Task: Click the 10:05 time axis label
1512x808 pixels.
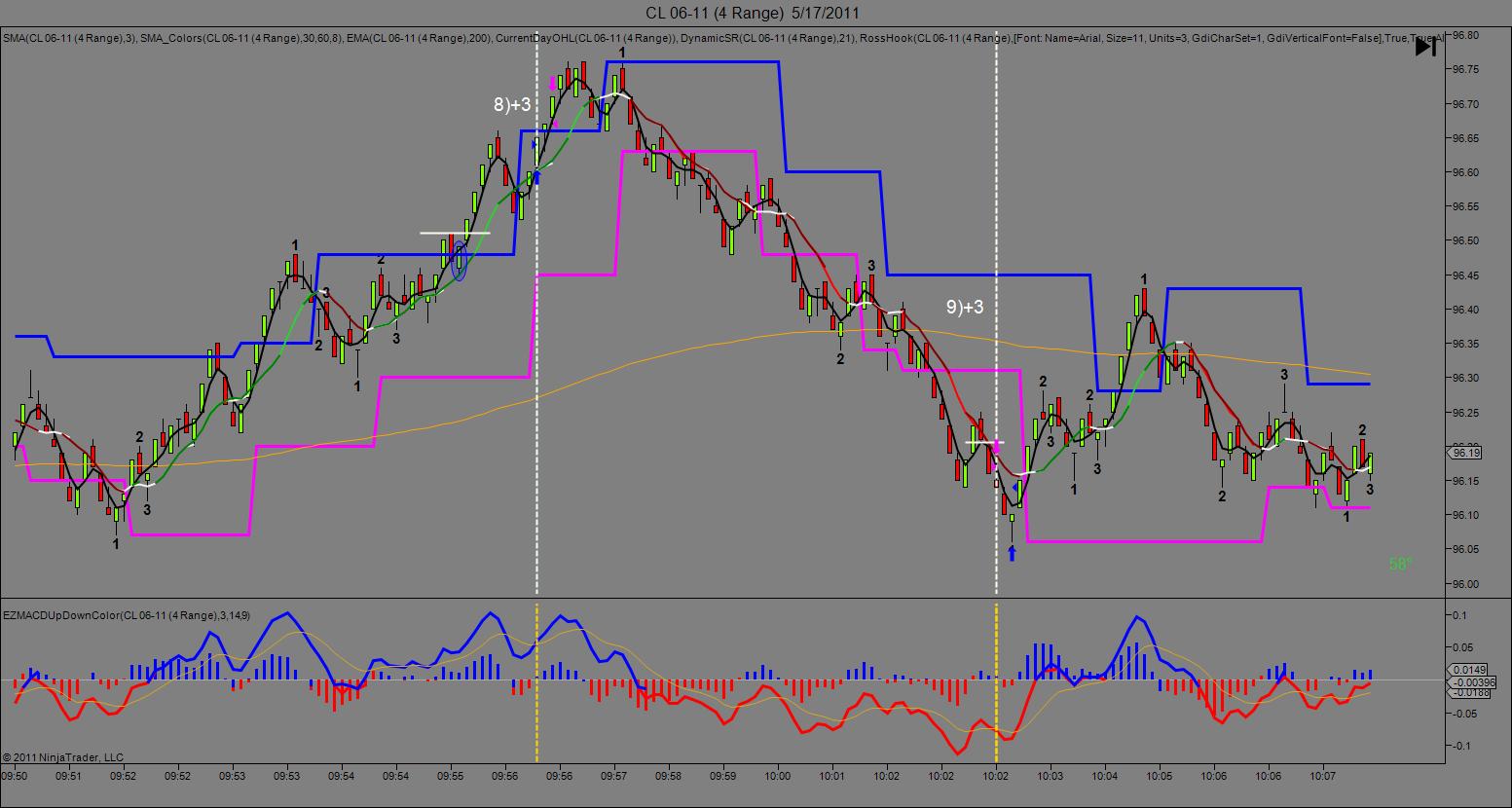Action: pos(1159,777)
